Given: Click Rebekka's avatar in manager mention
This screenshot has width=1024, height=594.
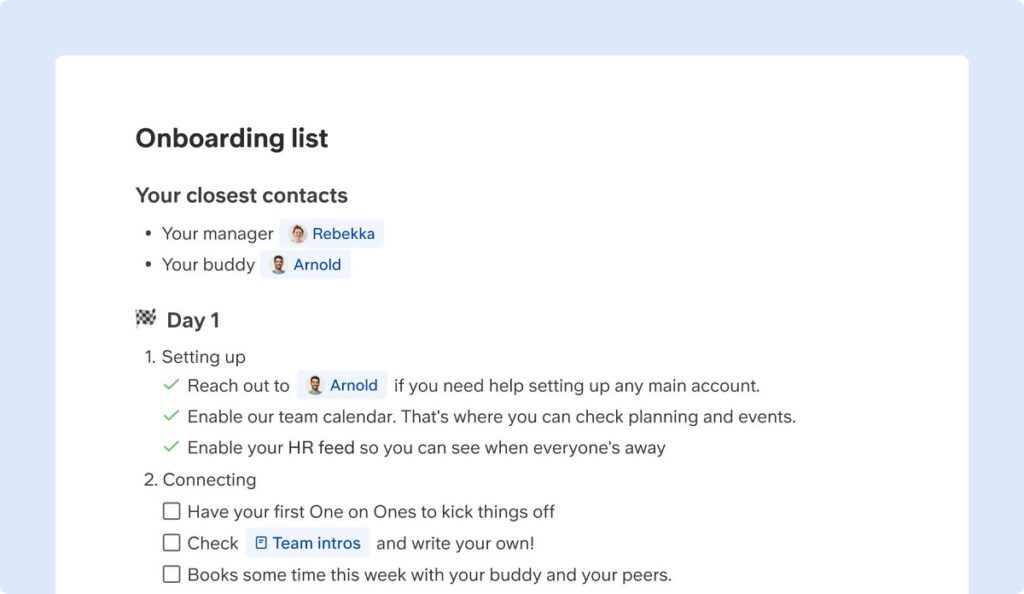Looking at the screenshot, I should [297, 234].
